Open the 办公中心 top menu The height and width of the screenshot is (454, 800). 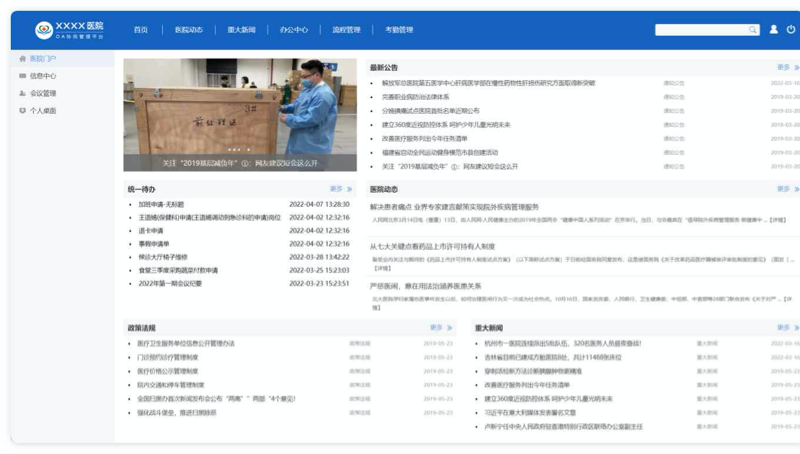point(294,30)
